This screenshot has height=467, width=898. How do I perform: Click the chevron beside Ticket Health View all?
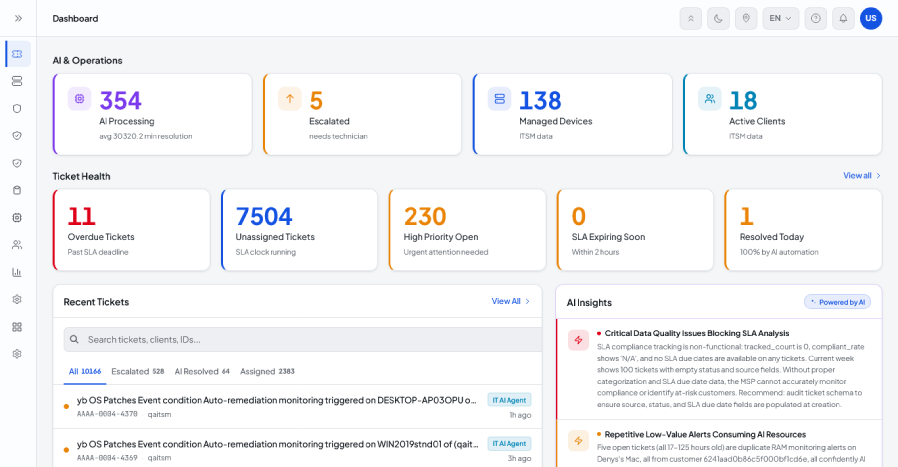click(x=879, y=176)
